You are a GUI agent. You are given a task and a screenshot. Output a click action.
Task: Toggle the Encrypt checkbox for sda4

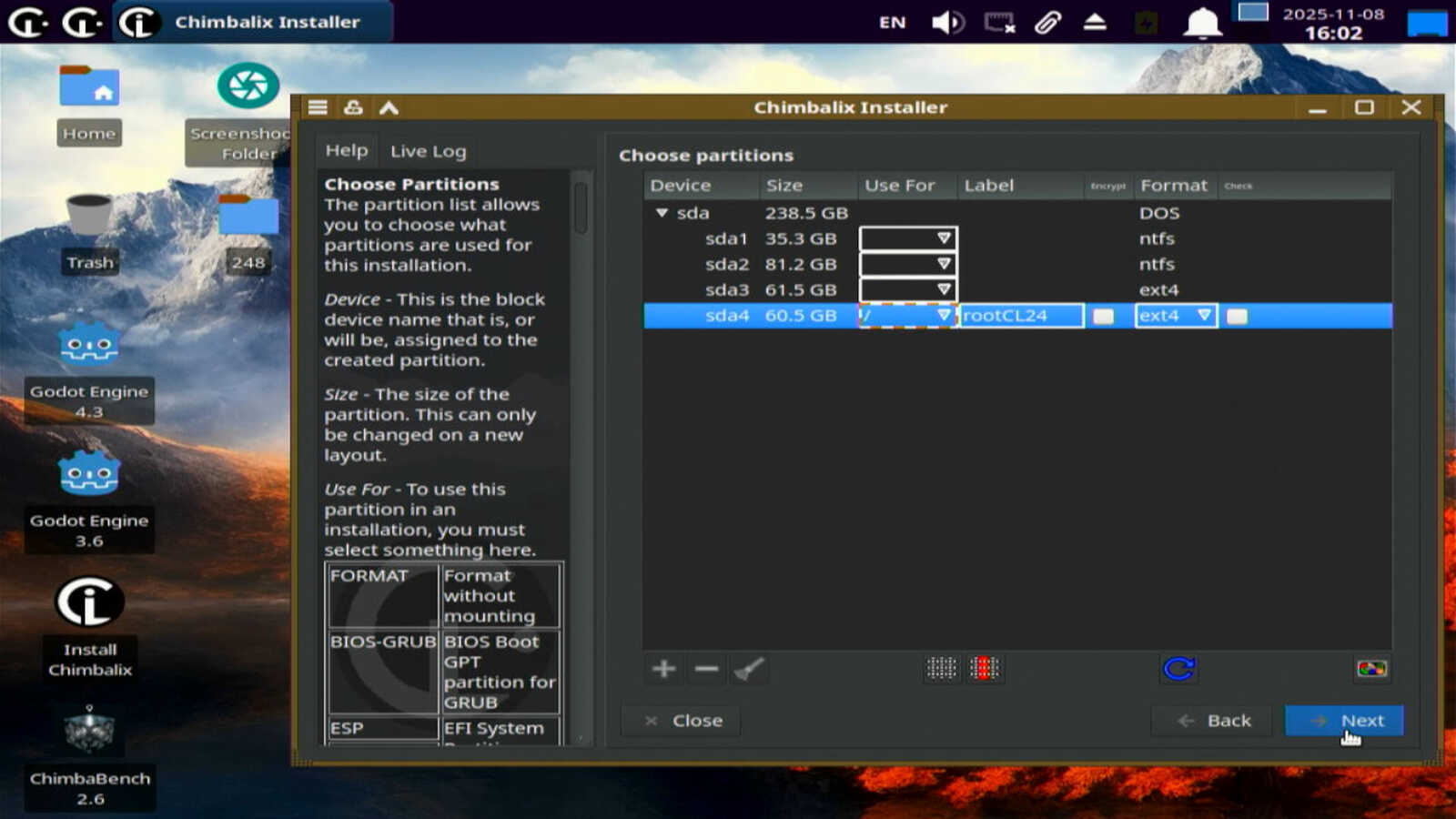tap(1103, 316)
